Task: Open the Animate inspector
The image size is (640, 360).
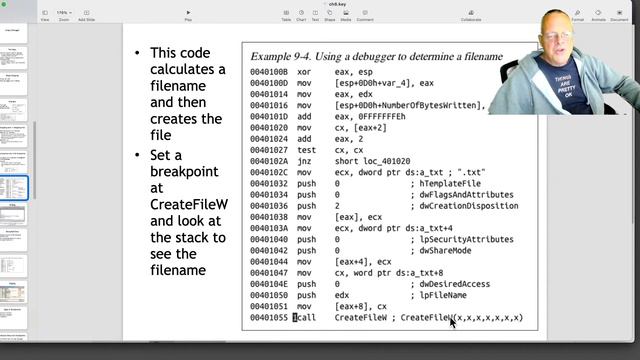Action: (598, 16)
